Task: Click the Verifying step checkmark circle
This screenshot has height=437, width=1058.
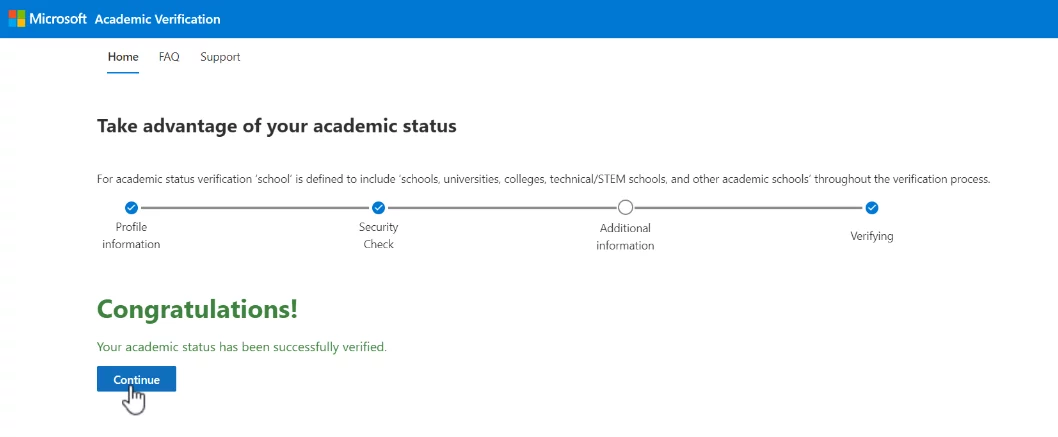Action: pyautogui.click(x=872, y=208)
